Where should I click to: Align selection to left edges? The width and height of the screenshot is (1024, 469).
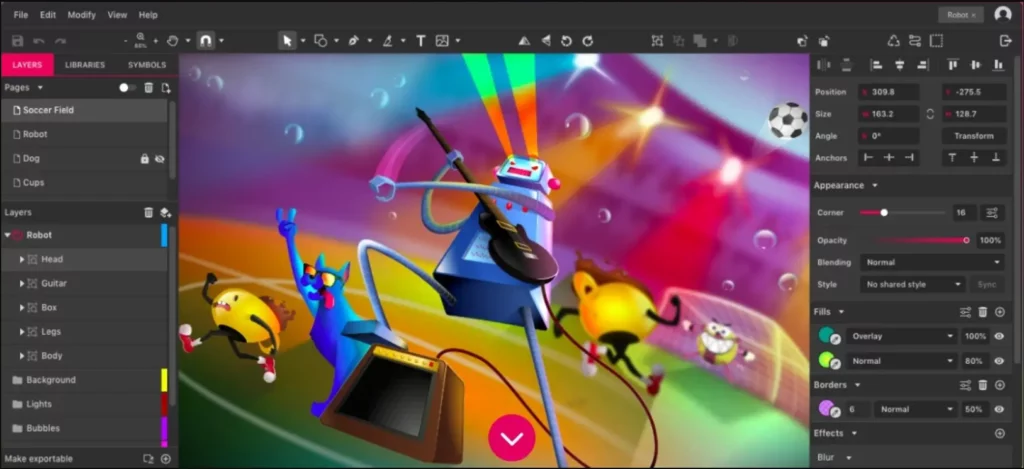coord(877,65)
